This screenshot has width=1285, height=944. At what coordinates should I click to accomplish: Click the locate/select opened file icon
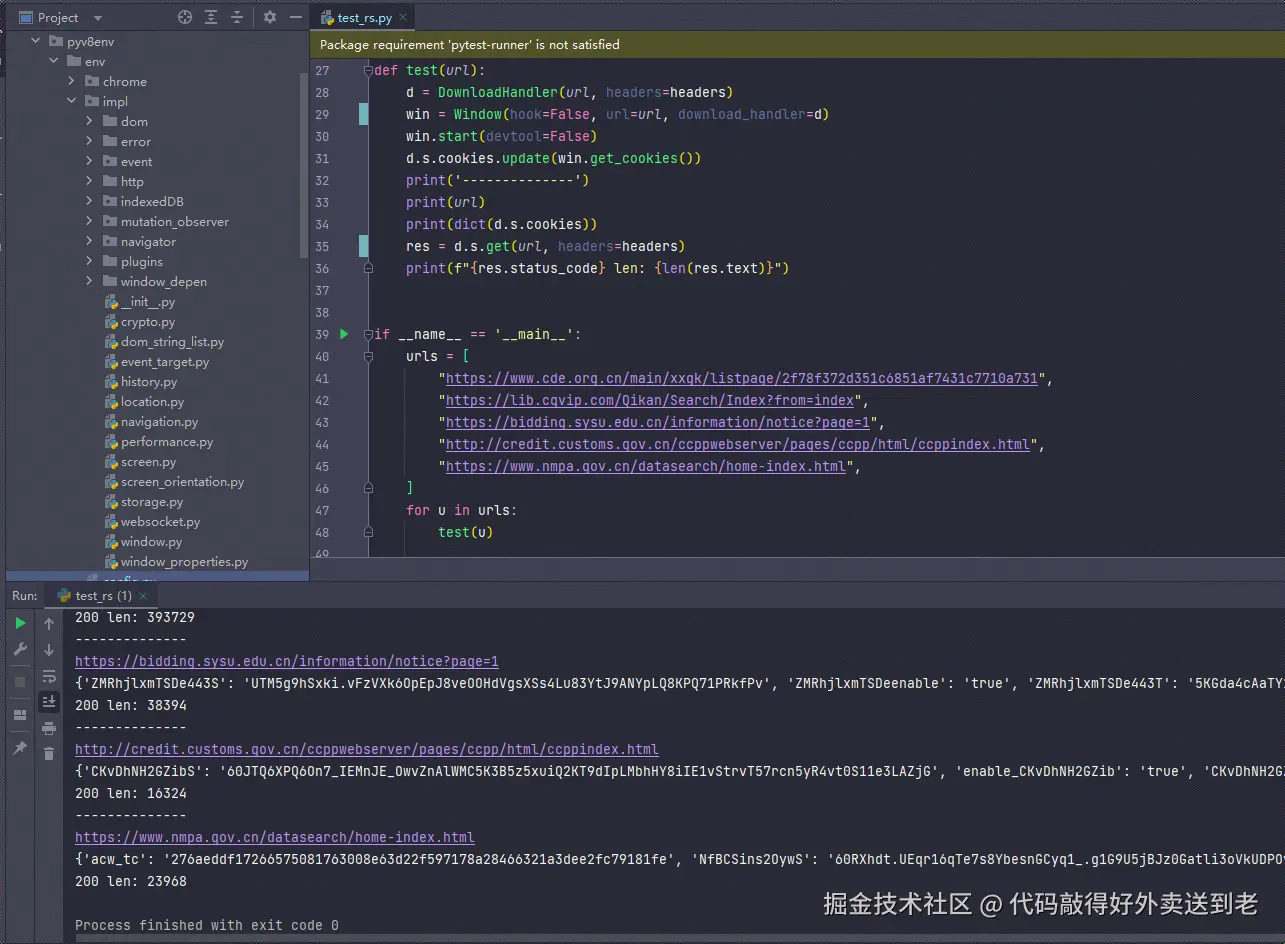click(185, 17)
